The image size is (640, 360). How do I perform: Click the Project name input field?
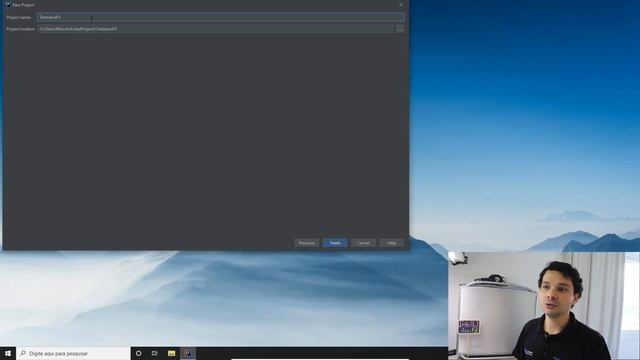(220, 17)
